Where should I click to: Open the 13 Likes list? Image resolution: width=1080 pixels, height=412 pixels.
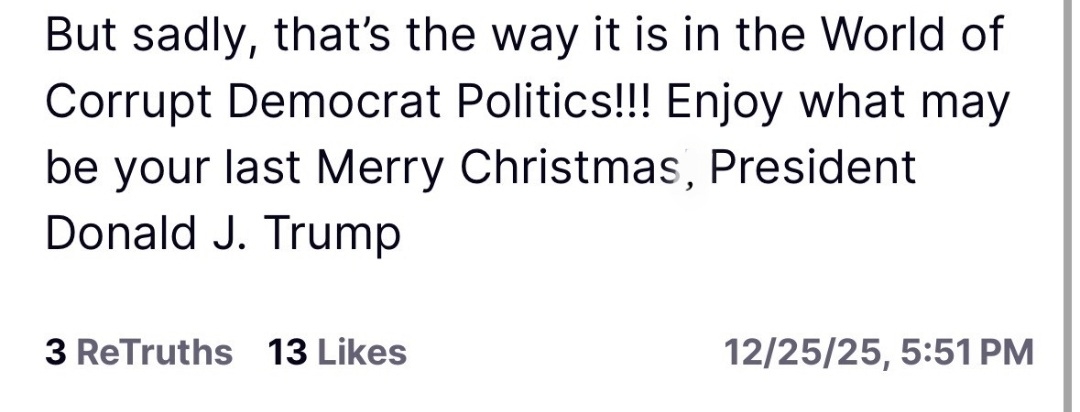point(337,352)
